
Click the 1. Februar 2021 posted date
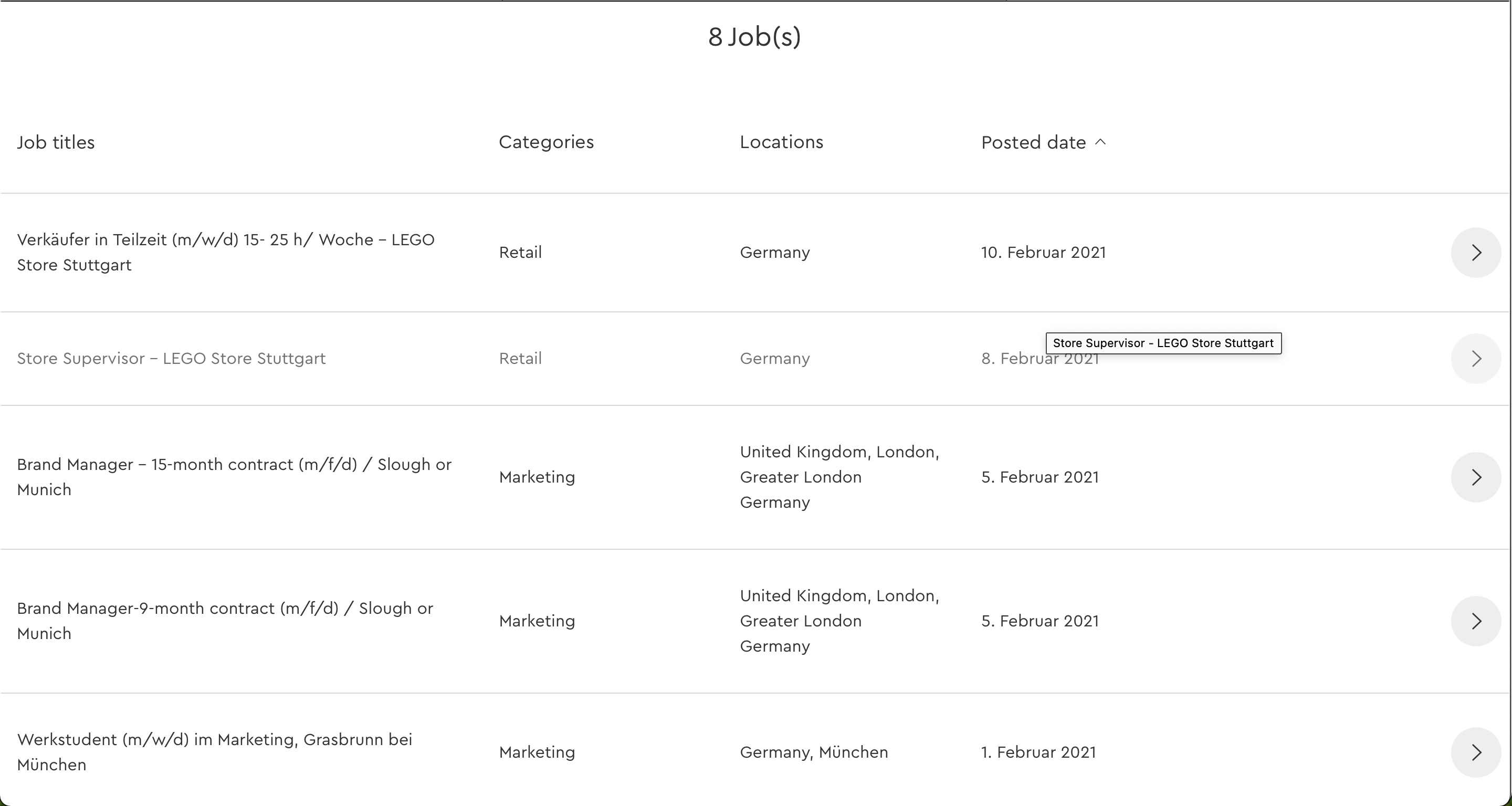[1038, 752]
